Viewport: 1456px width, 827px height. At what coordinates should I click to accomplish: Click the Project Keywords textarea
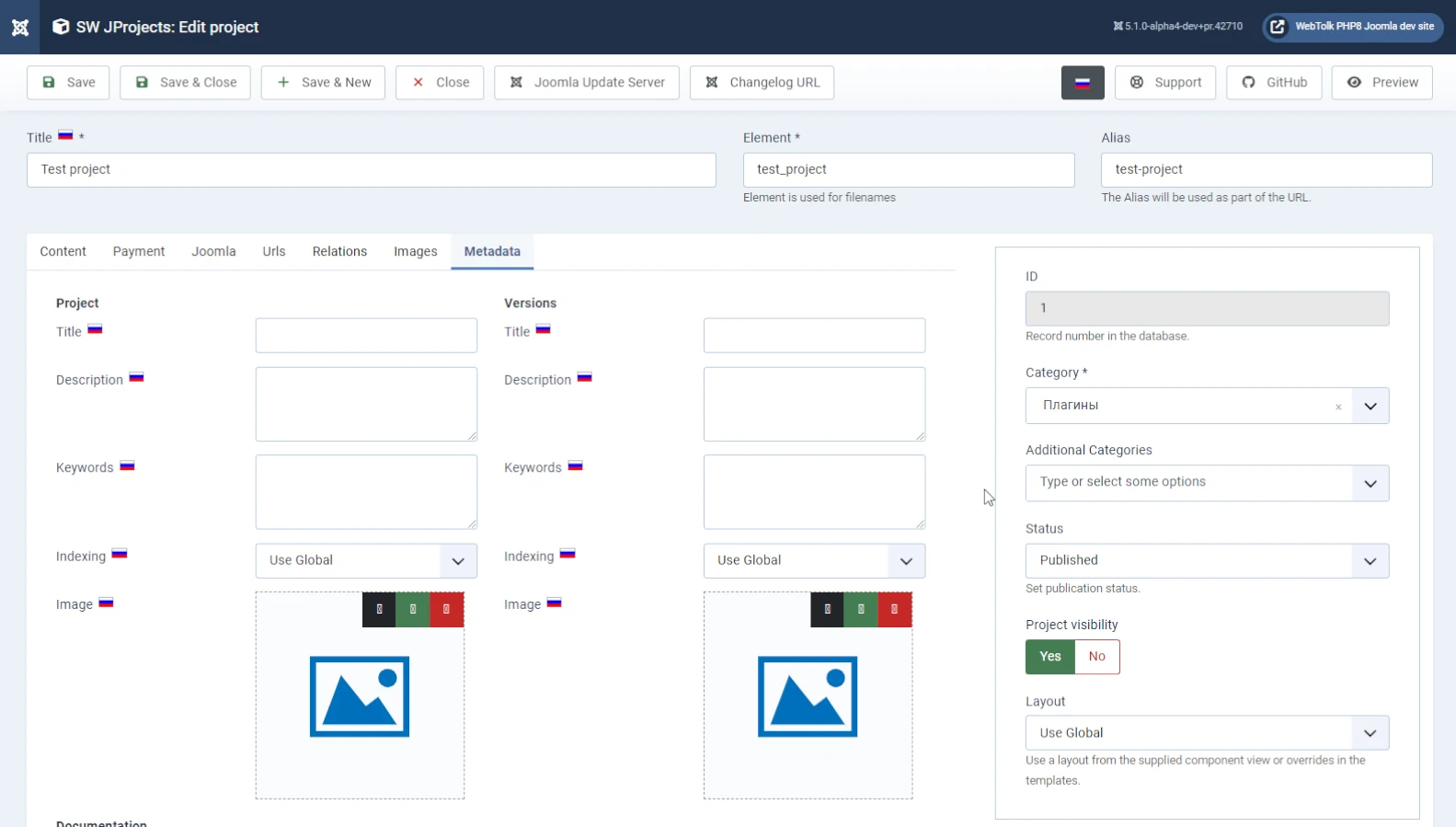pos(366,492)
